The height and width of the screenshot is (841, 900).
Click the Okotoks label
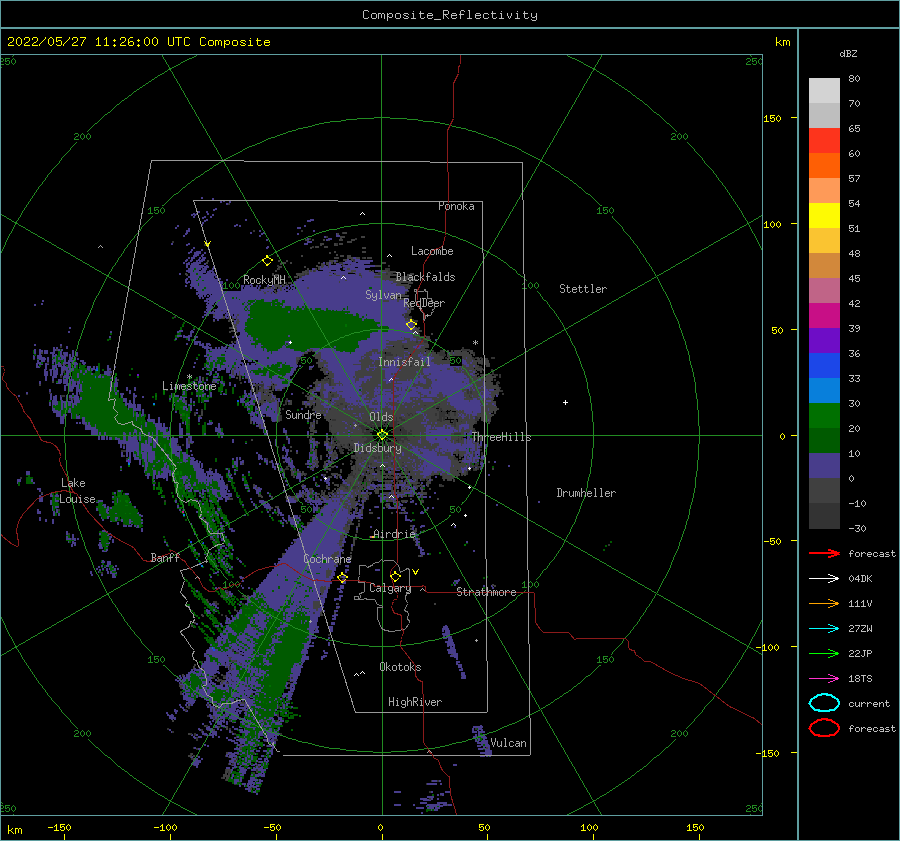tap(400, 667)
